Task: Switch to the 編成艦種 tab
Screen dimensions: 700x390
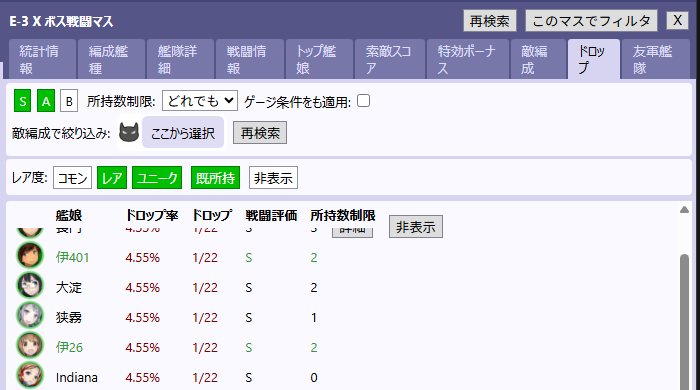Action: coord(112,59)
